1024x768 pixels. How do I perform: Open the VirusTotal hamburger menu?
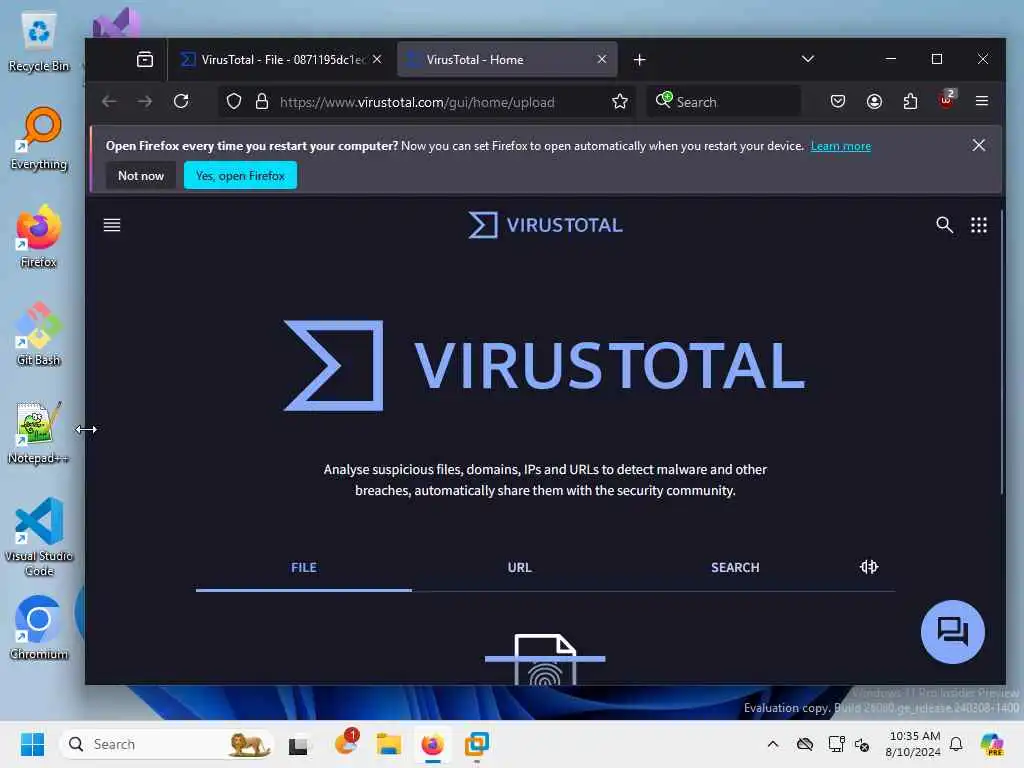pos(112,225)
